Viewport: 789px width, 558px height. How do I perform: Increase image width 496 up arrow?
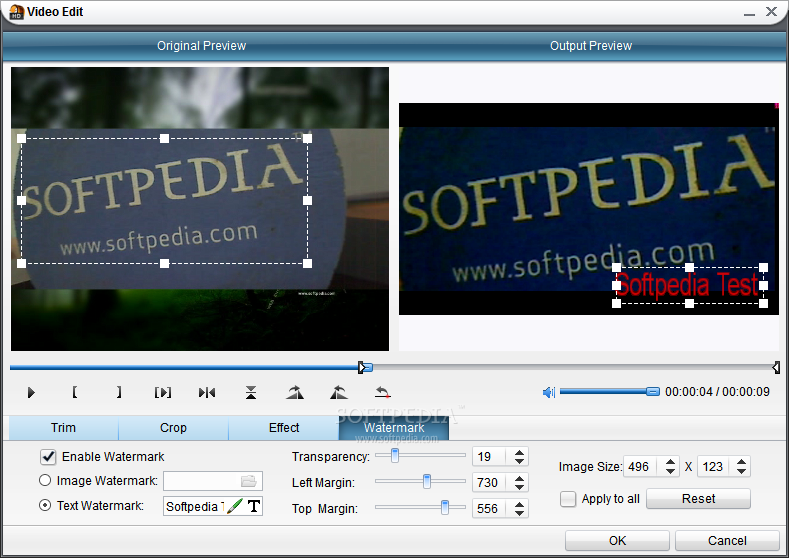coord(670,462)
